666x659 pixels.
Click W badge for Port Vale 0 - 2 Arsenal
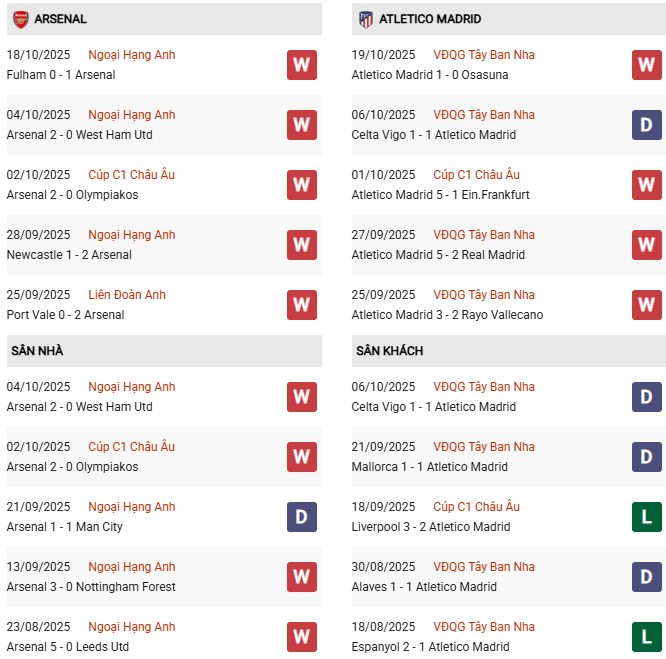coord(302,305)
